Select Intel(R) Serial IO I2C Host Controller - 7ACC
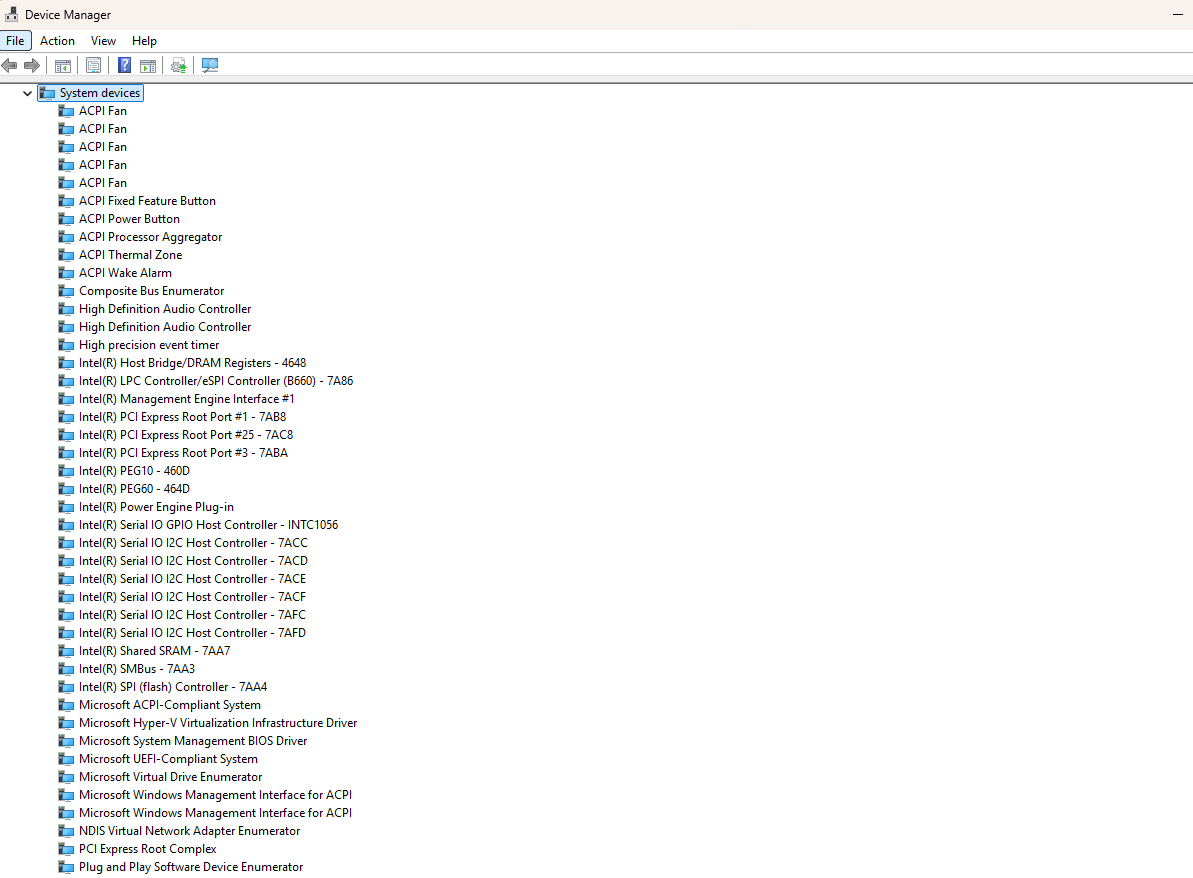Screen dimensions: 1193x878 coord(193,543)
